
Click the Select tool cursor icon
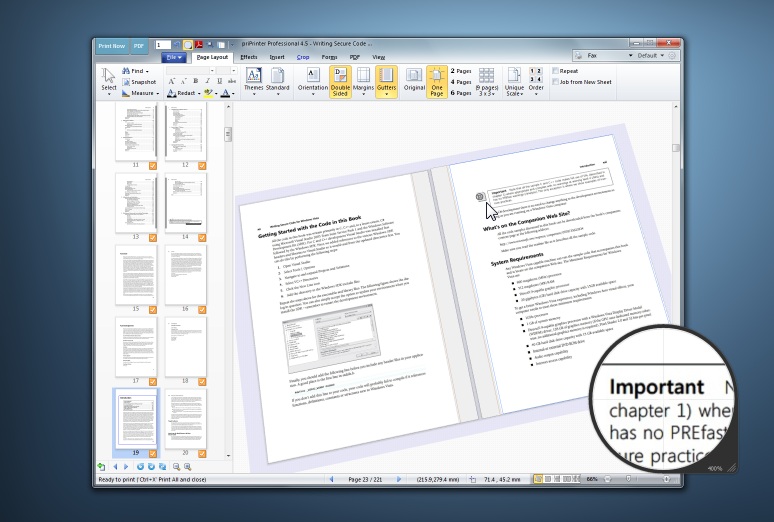pyautogui.click(x=108, y=76)
